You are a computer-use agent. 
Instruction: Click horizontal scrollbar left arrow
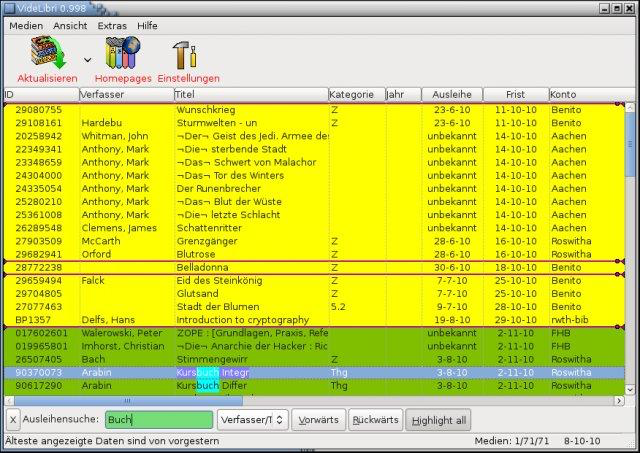[x=9, y=401]
